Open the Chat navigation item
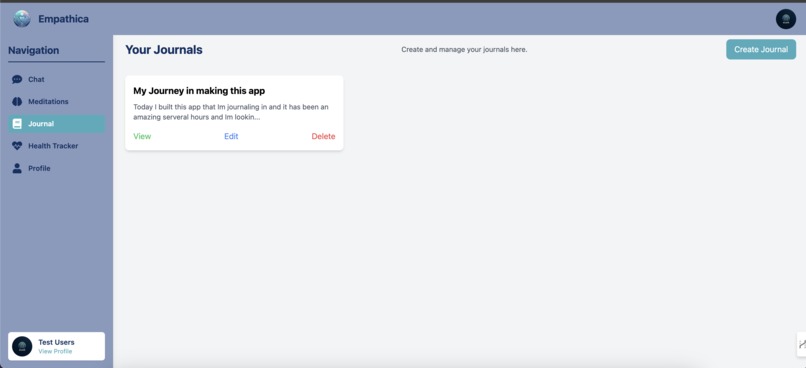The width and height of the screenshot is (806, 368). [x=57, y=79]
